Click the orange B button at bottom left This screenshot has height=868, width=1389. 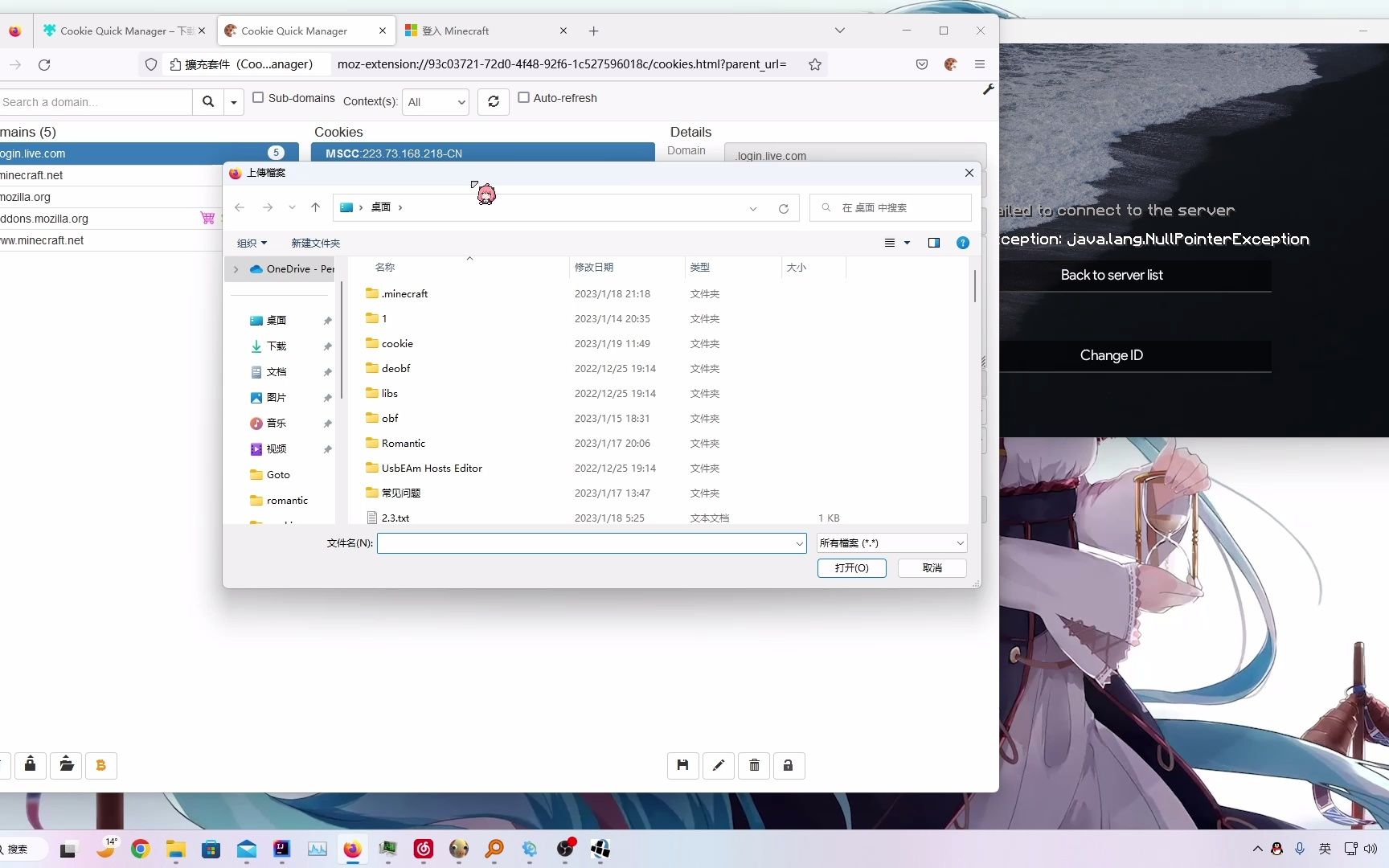point(101,765)
